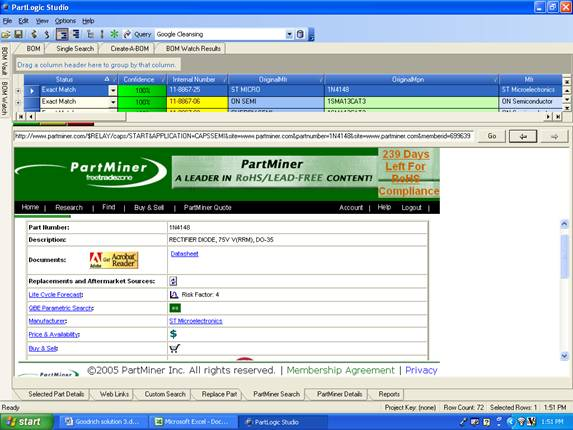The width and height of the screenshot is (573, 430).
Task: Click the web page scrollbar down arrow
Action: 564,356
